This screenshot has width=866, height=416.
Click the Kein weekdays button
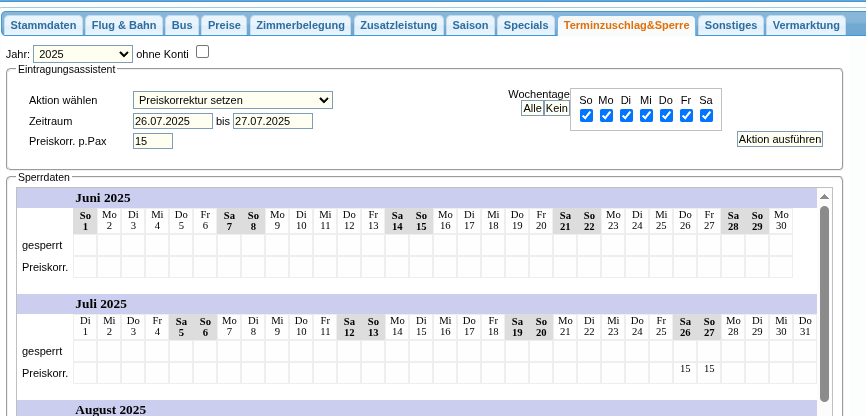557,108
